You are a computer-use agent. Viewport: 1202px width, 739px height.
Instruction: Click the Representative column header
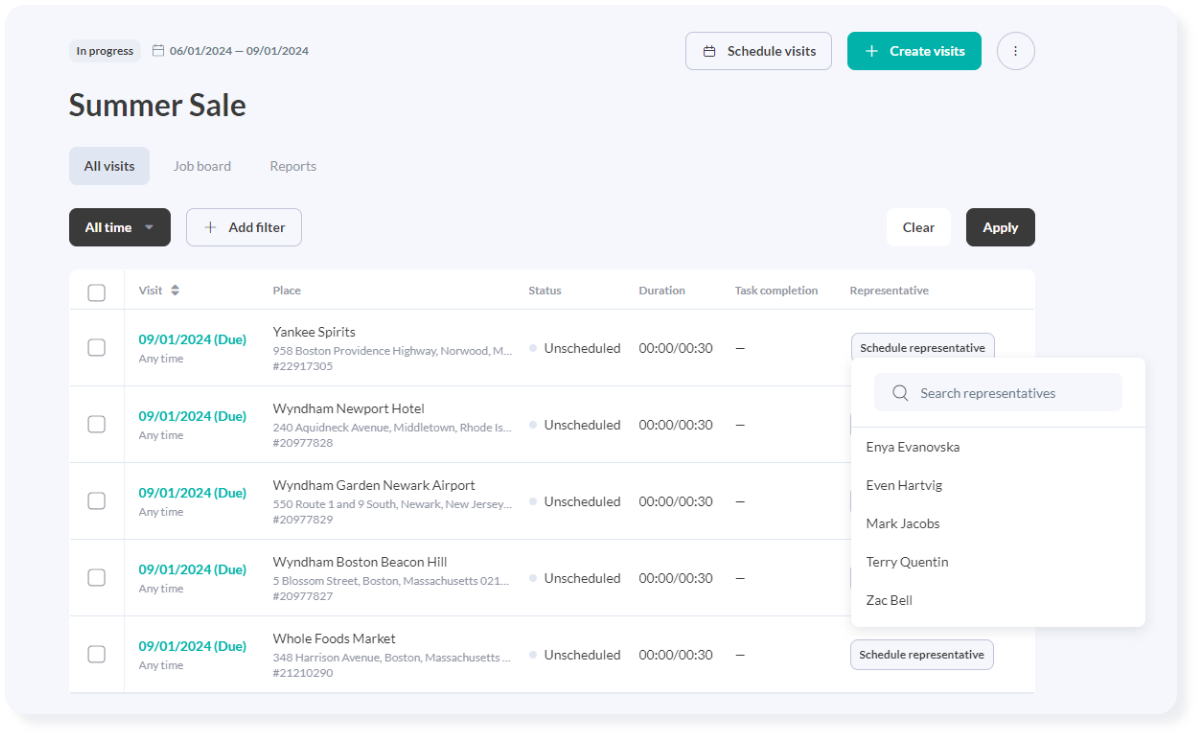[889, 291]
